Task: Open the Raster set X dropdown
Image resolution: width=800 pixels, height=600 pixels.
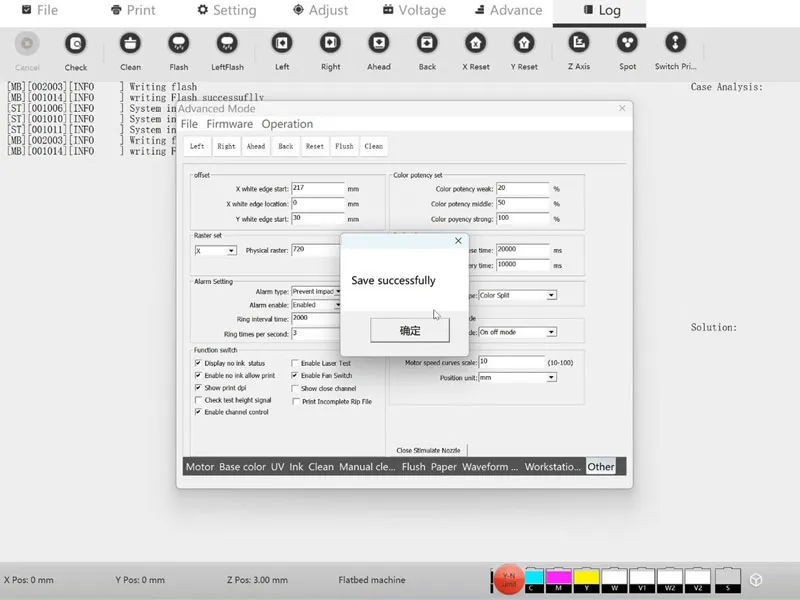Action: click(216, 250)
